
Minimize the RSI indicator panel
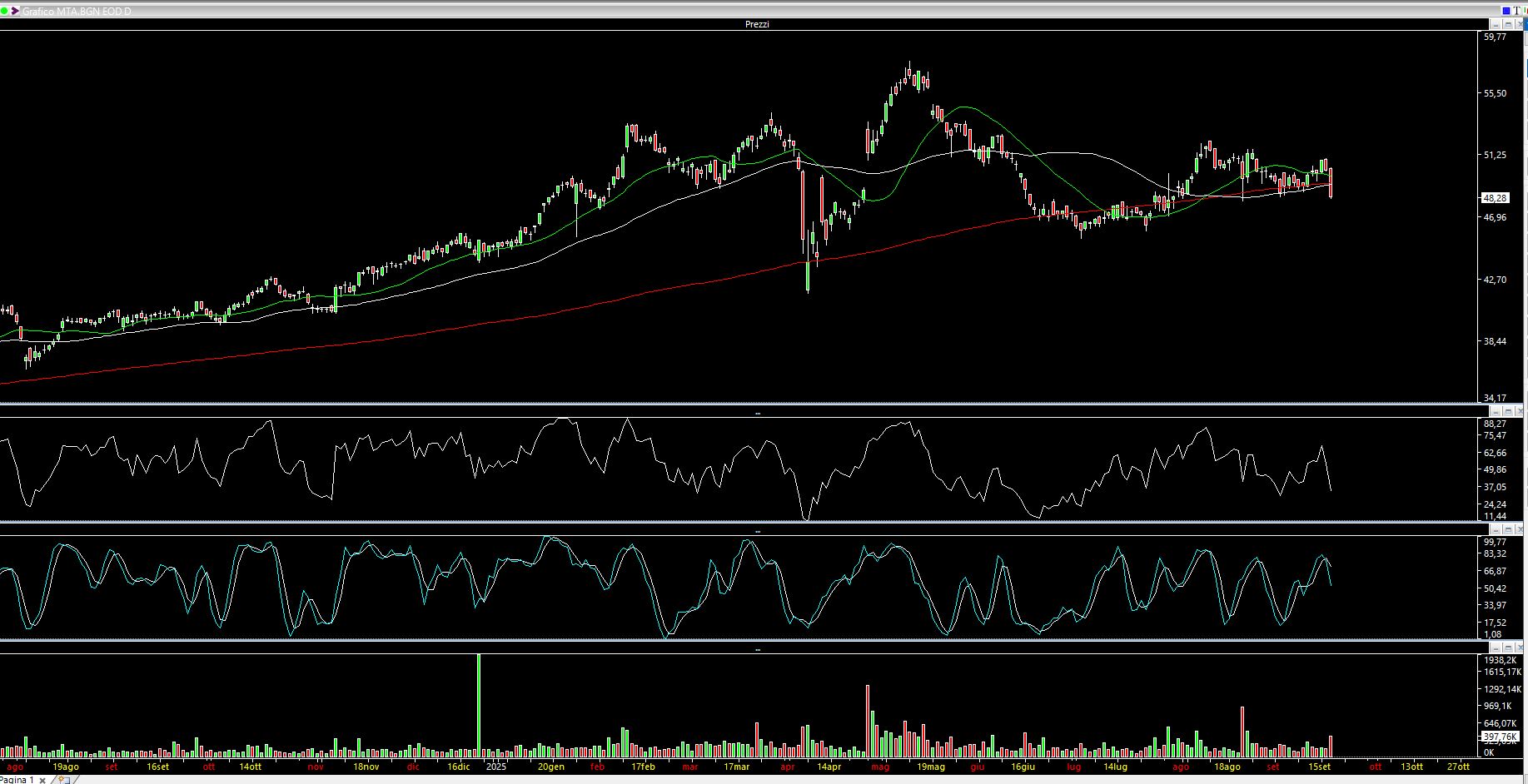[x=1495, y=412]
